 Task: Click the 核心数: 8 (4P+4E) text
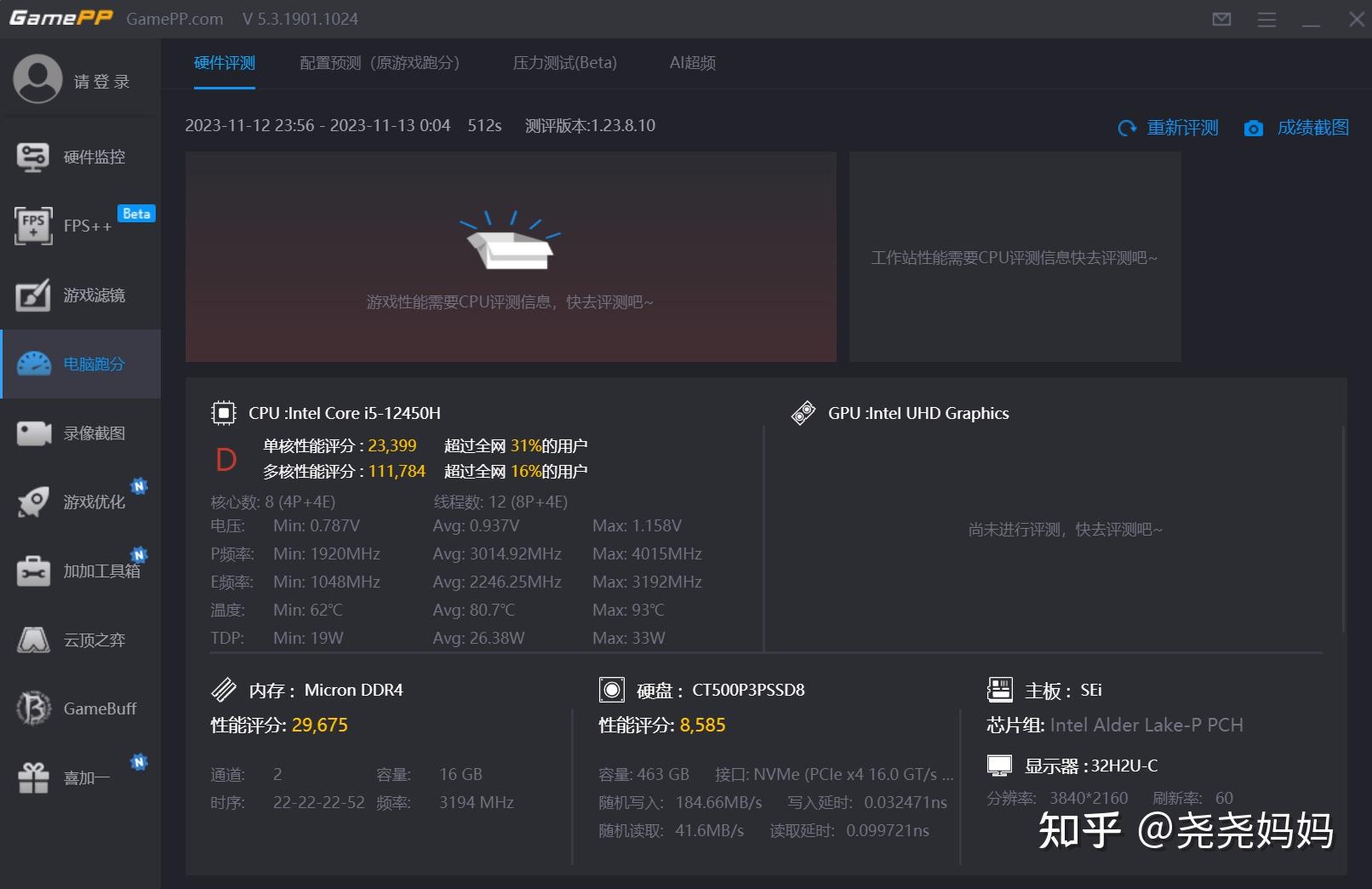click(272, 502)
